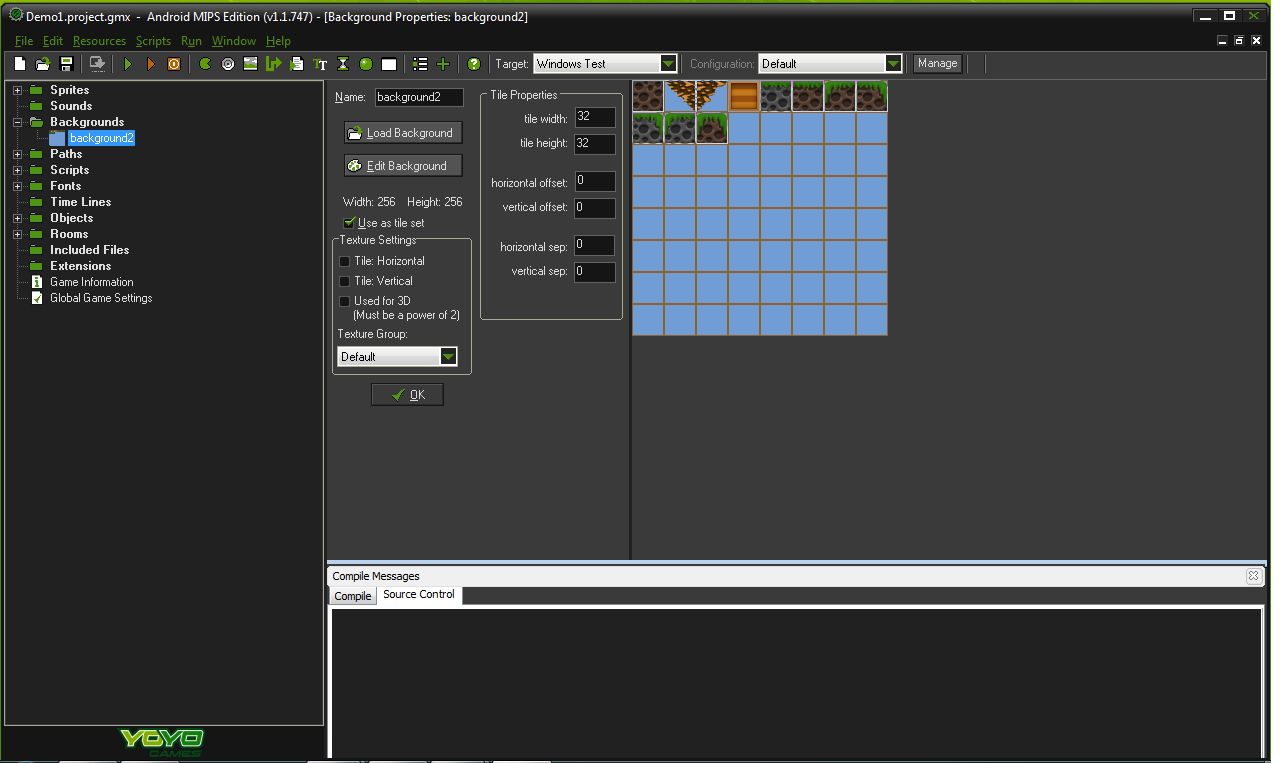Open global game settings list icon in toolbar
The height and width of the screenshot is (763, 1280).
(x=420, y=64)
